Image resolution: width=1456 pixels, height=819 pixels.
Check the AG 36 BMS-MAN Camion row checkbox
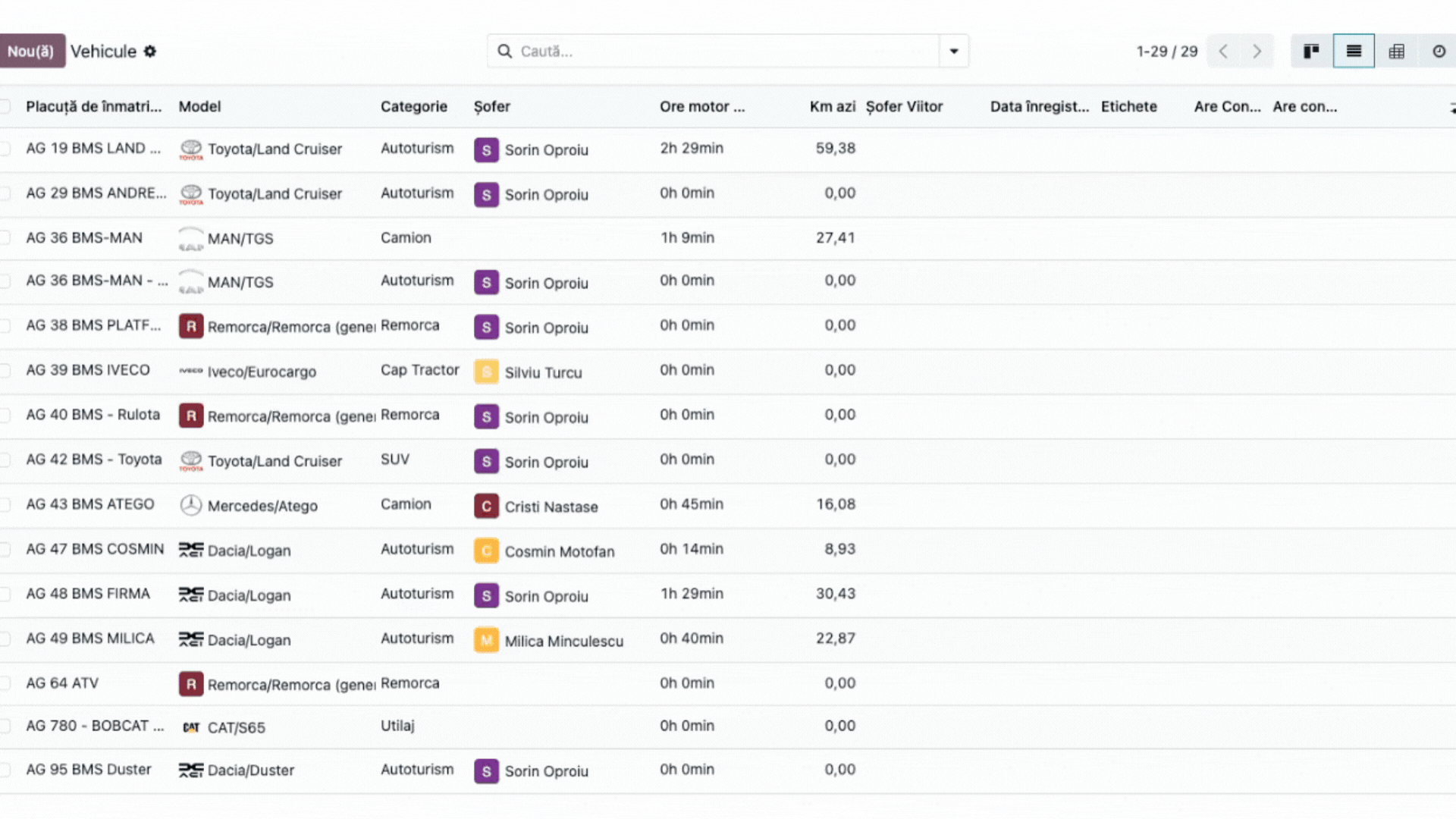5,238
